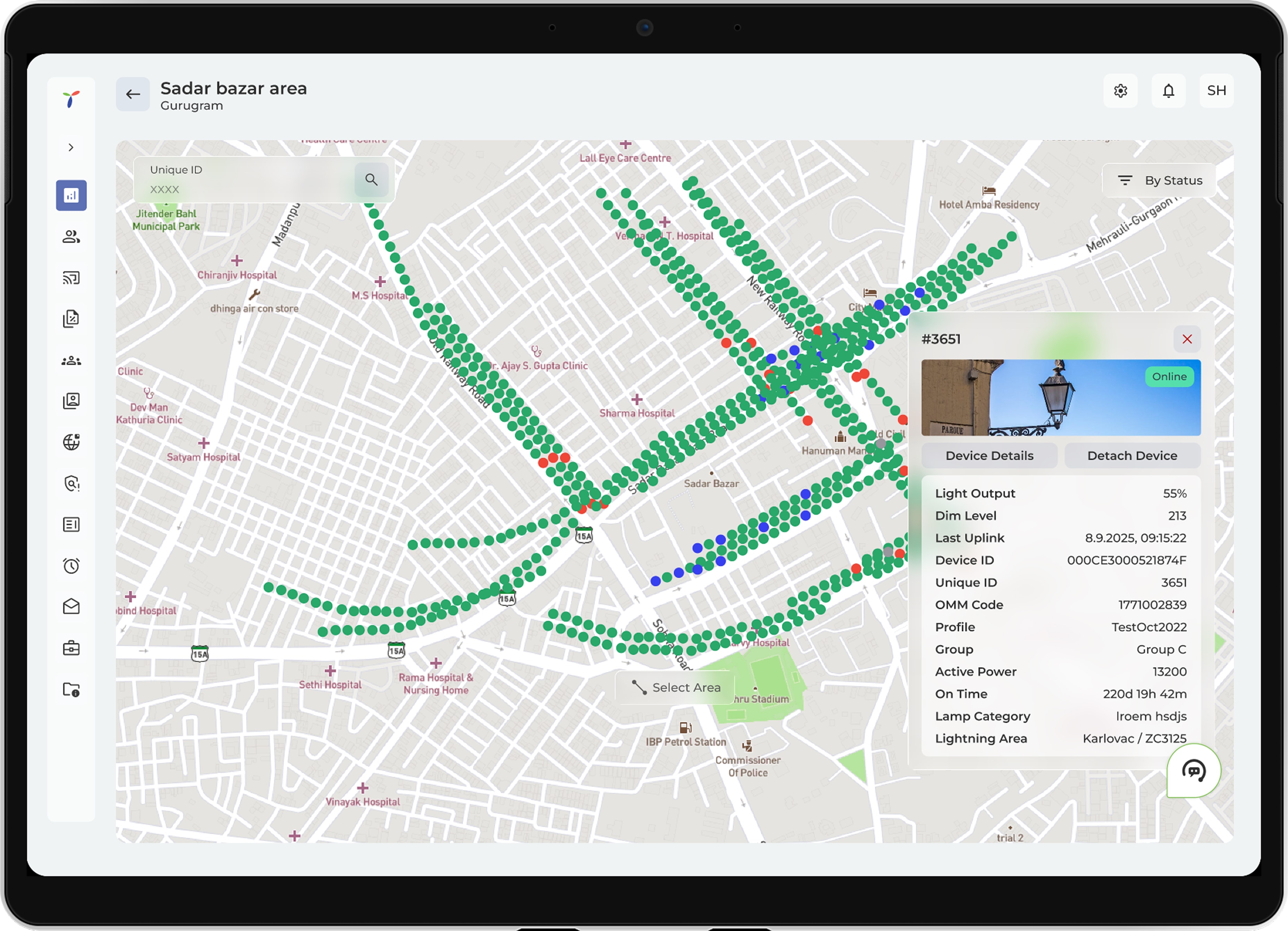Click the globe icon in sidebar
1288x931 pixels.
click(x=71, y=442)
